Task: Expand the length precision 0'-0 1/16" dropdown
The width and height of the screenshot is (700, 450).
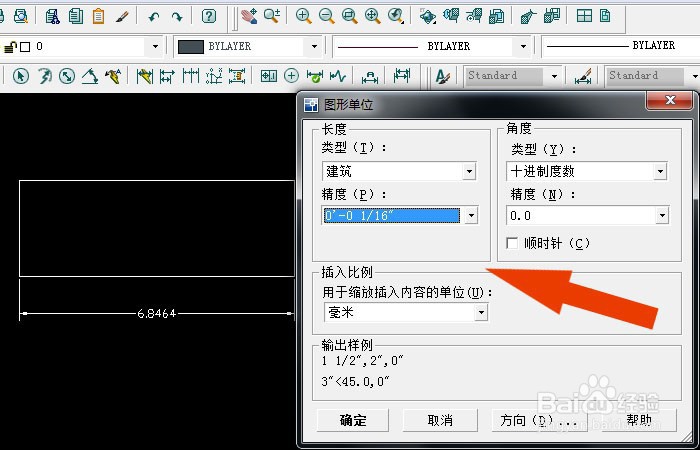Action: 471,216
